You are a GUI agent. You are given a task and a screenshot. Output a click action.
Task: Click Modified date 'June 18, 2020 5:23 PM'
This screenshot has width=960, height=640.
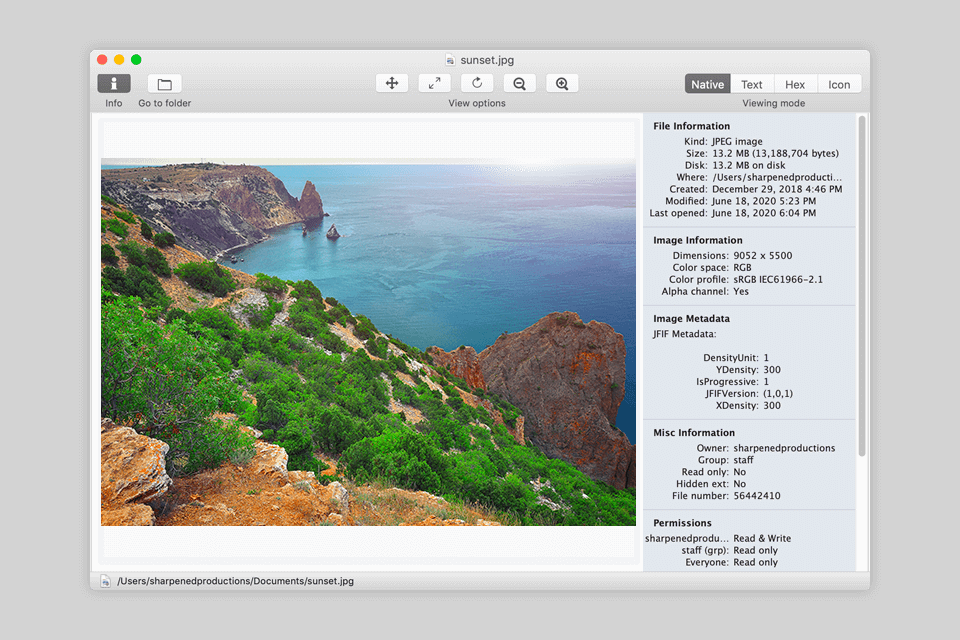click(763, 201)
